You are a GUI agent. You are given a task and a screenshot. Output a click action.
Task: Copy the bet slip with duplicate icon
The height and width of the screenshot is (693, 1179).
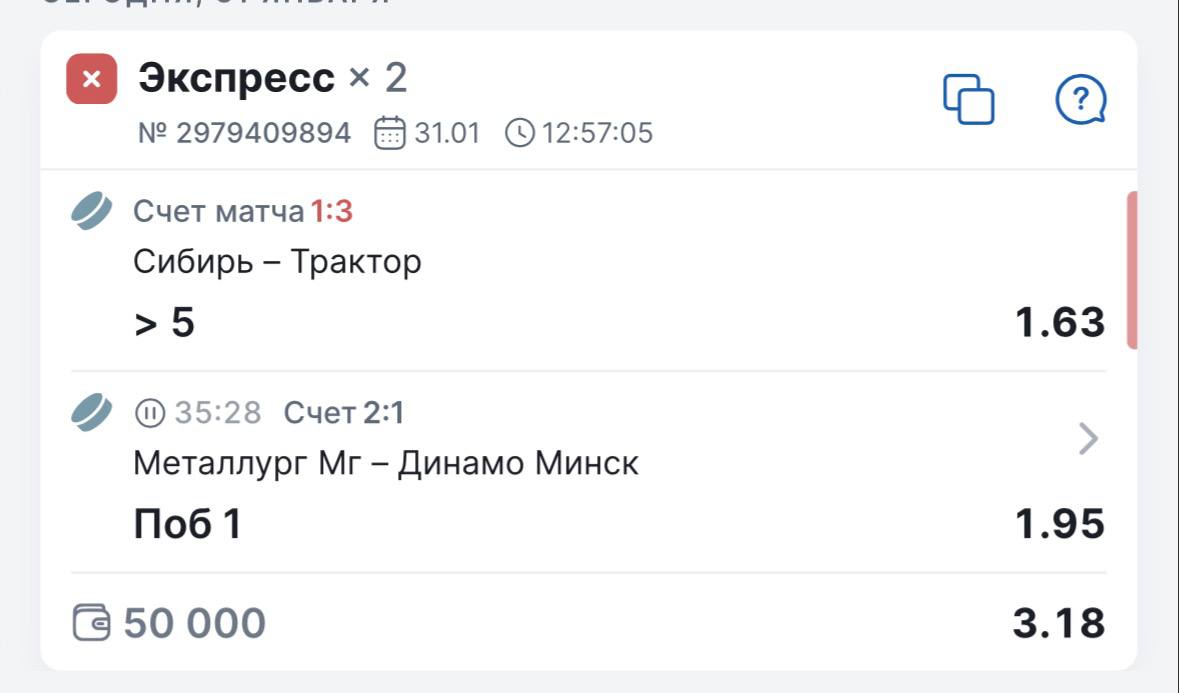tap(969, 99)
